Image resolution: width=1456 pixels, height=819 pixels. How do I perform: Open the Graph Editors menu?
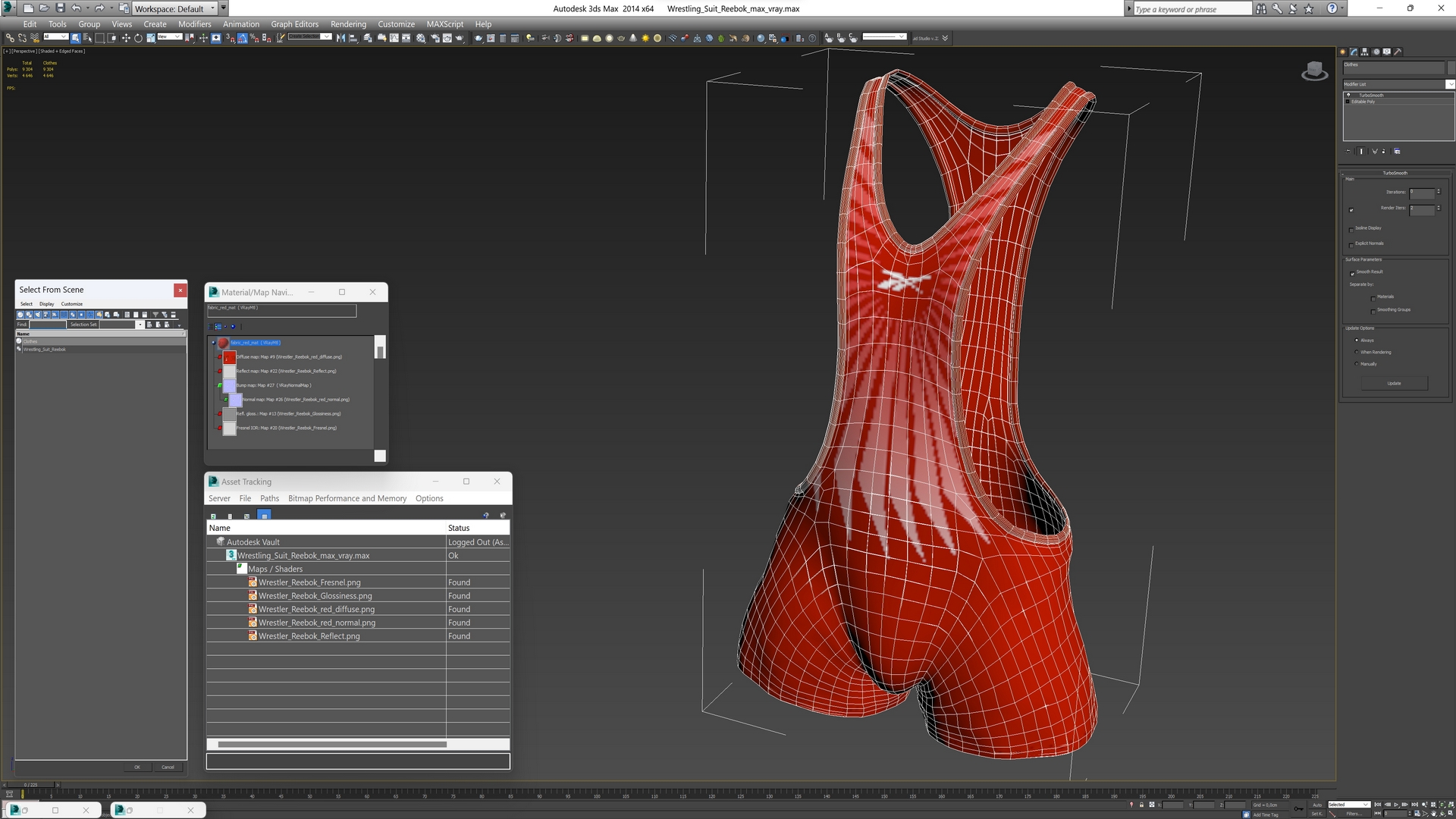[295, 24]
